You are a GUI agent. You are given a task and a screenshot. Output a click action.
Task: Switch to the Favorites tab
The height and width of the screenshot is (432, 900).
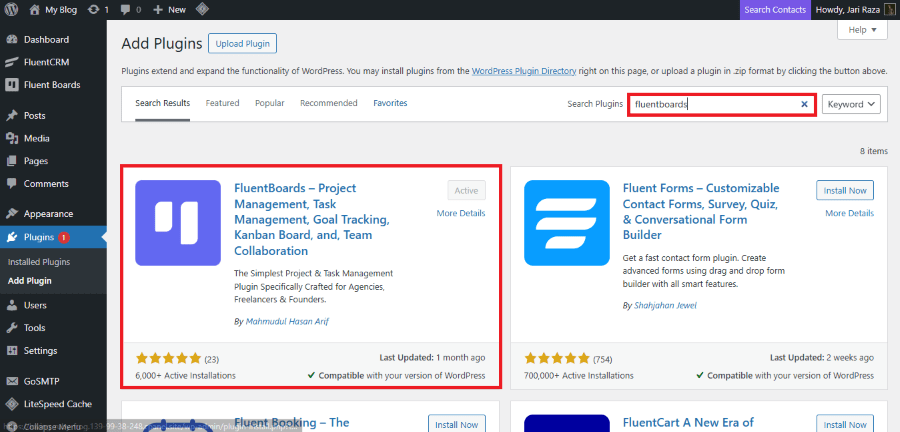(390, 103)
